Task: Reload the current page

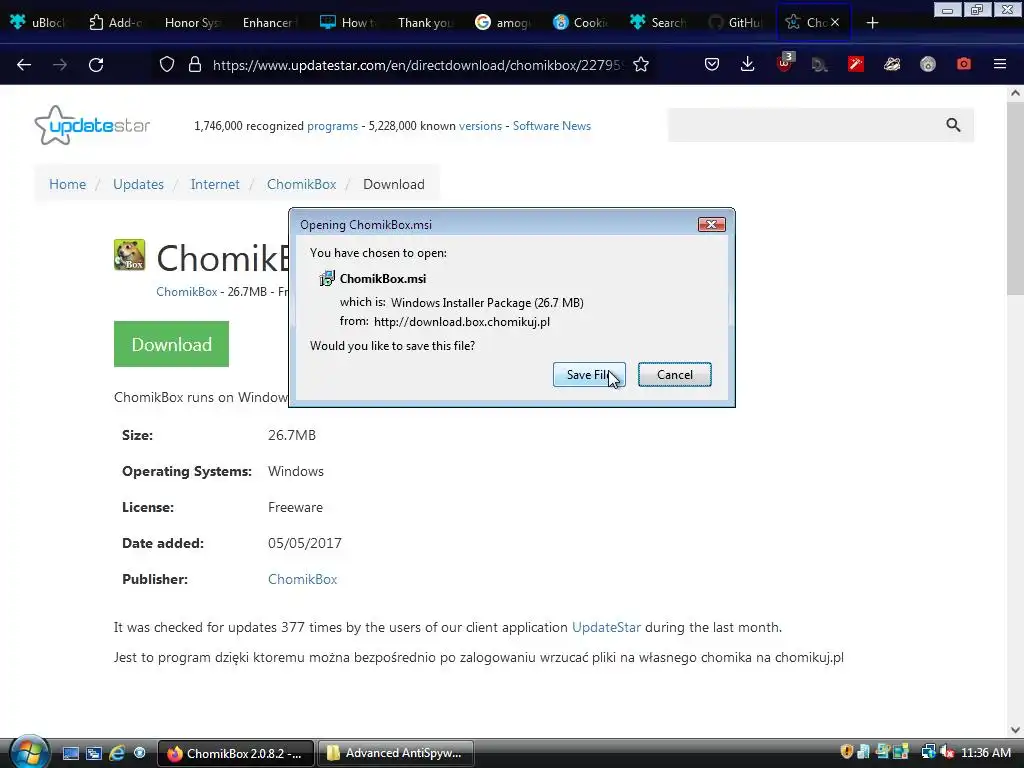Action: (x=96, y=65)
